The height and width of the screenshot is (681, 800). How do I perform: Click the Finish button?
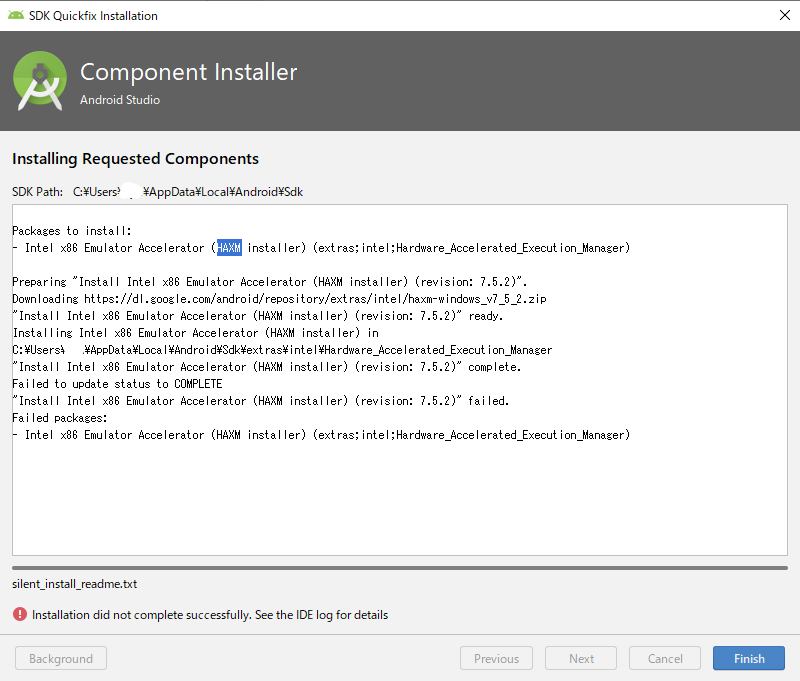tap(748, 659)
